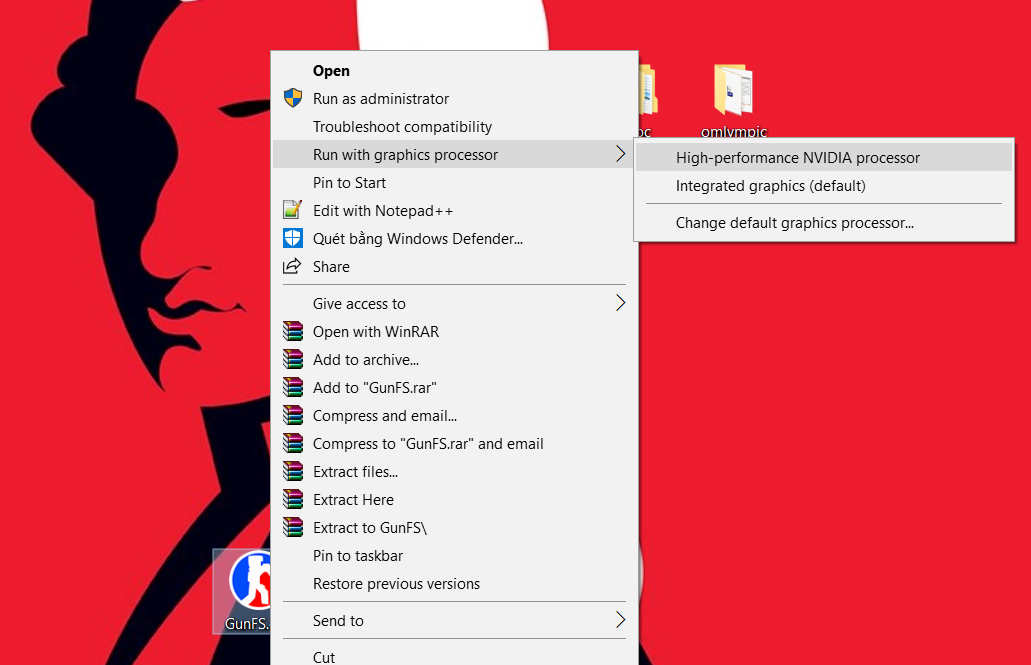Click the Notepad++ icon in context menu
The height and width of the screenshot is (665, 1031).
pyautogui.click(x=292, y=210)
